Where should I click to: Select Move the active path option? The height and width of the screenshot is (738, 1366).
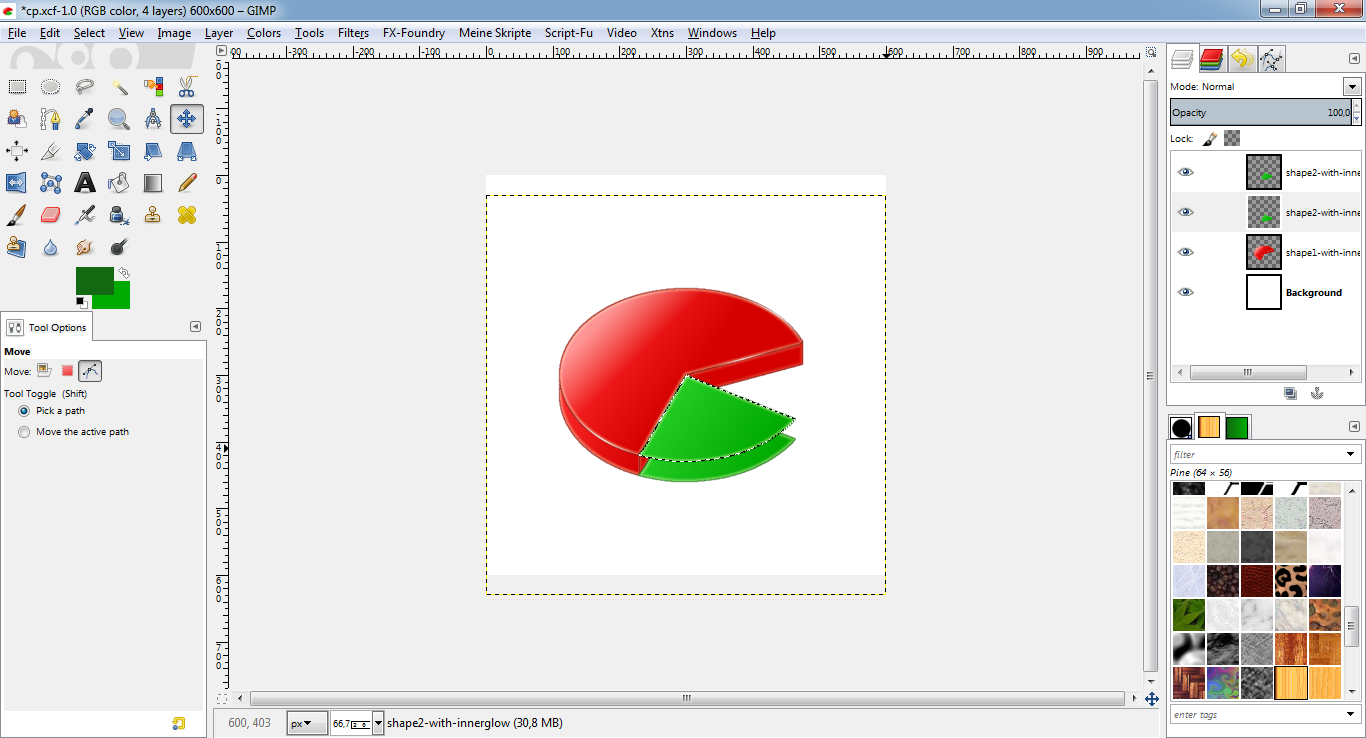24,432
